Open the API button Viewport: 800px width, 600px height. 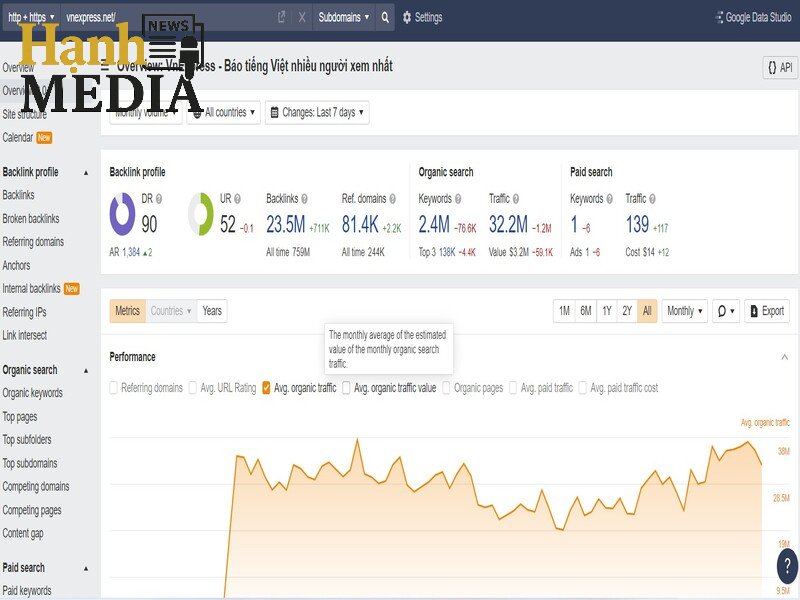pos(780,67)
